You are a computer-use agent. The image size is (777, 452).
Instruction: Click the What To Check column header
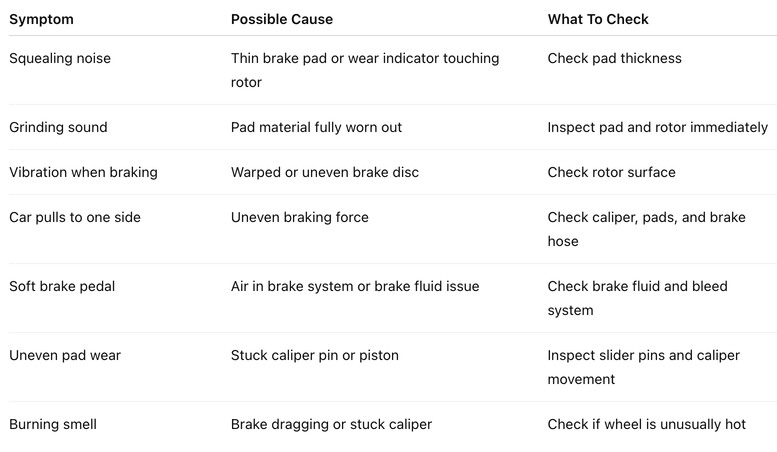[x=598, y=19]
